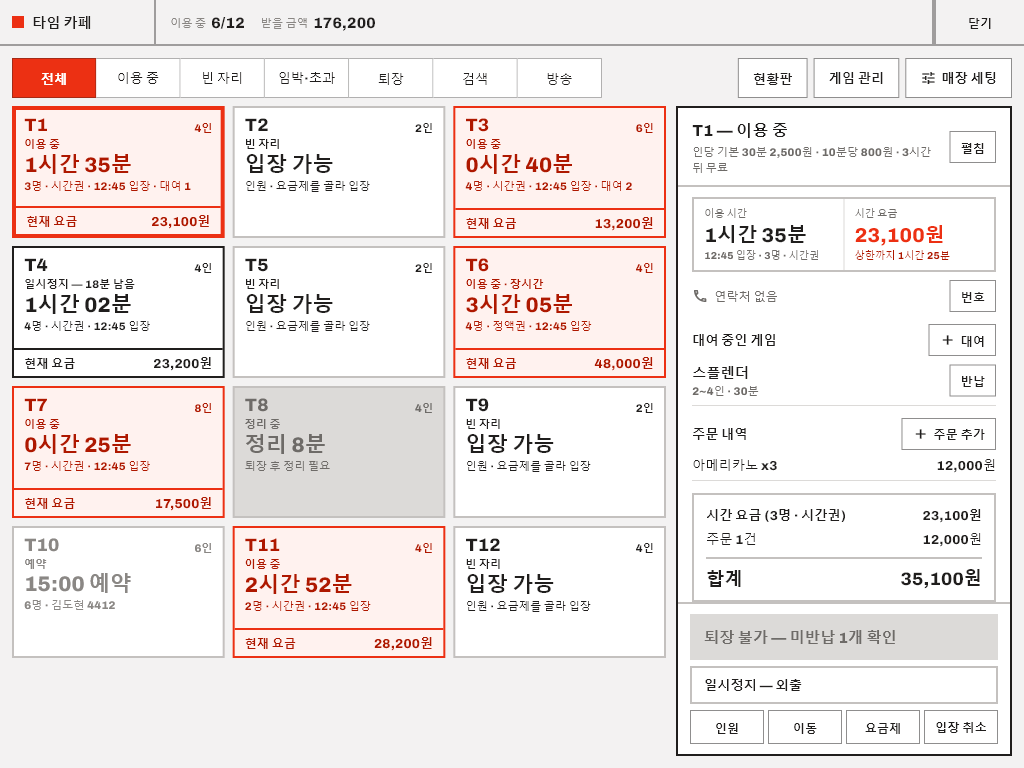Click T11's 현재 요금 28,200원 row
The image size is (1024, 768).
[x=339, y=643]
